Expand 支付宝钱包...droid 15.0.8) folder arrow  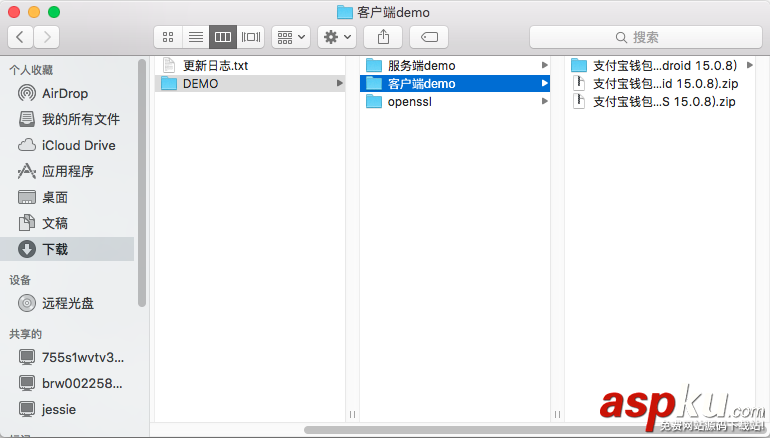(x=749, y=65)
